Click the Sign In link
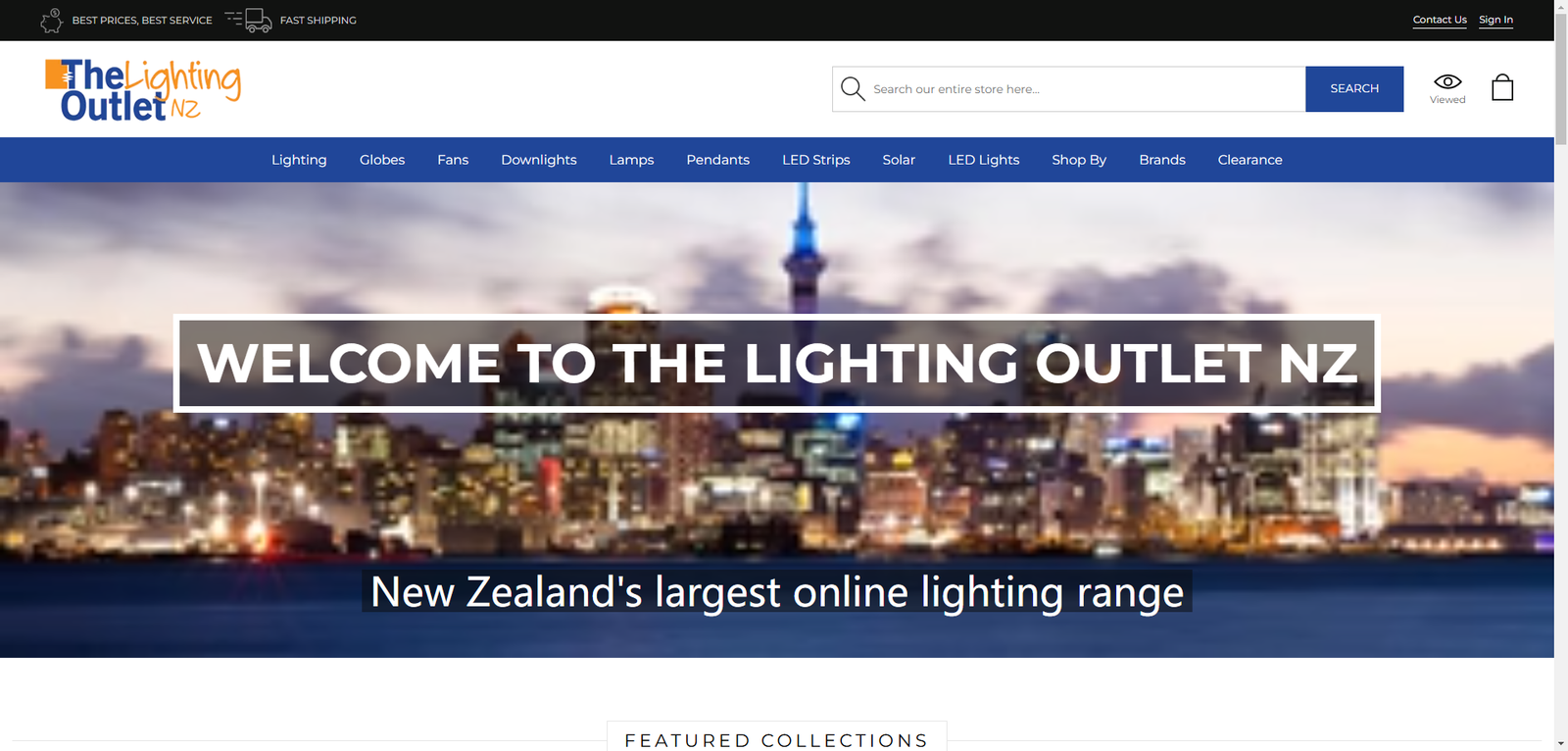Viewport: 1568px width, 751px height. (1495, 20)
